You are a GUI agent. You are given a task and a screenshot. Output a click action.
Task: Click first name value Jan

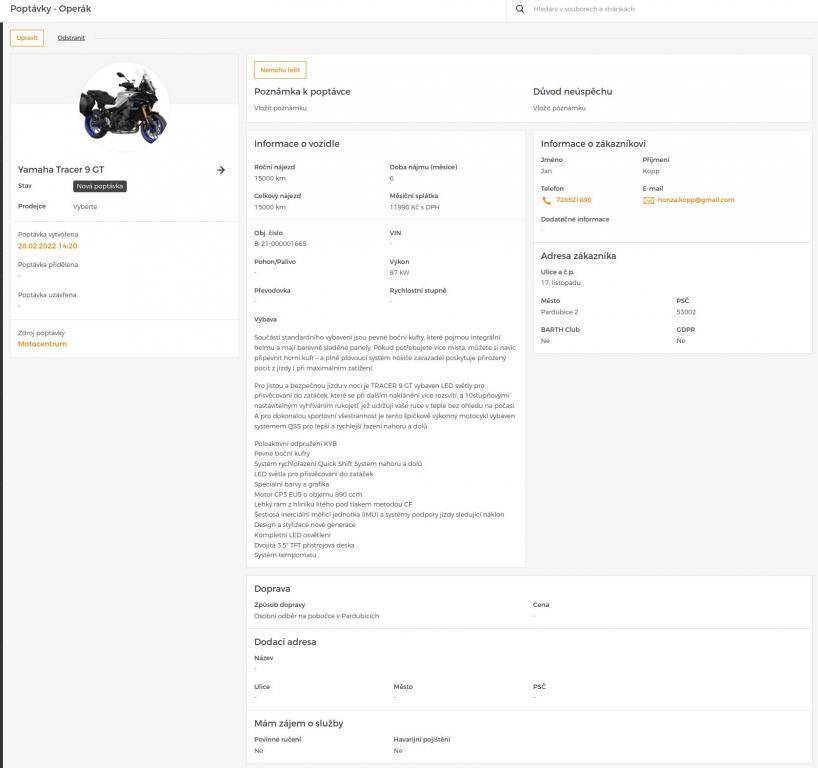coord(546,171)
